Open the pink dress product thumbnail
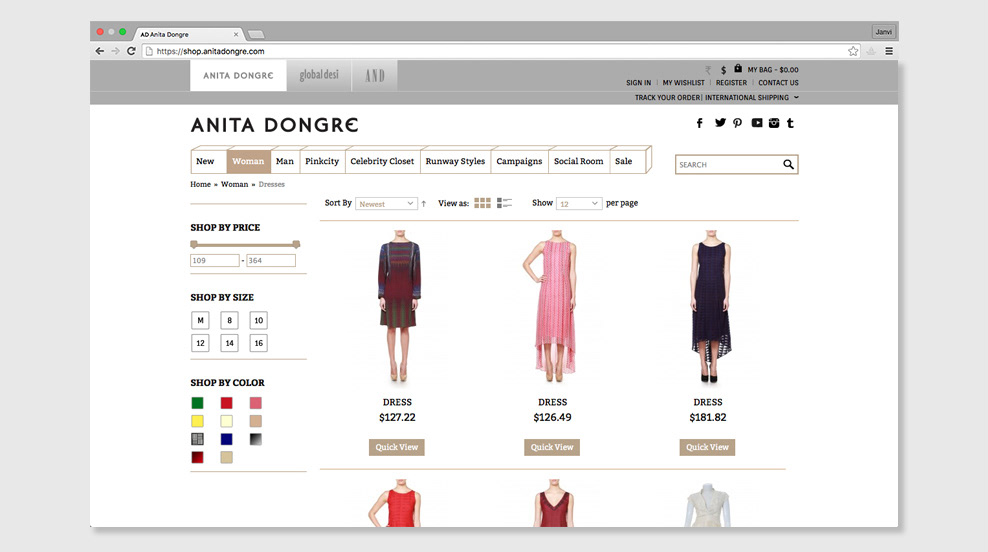The height and width of the screenshot is (552, 988). [x=553, y=306]
